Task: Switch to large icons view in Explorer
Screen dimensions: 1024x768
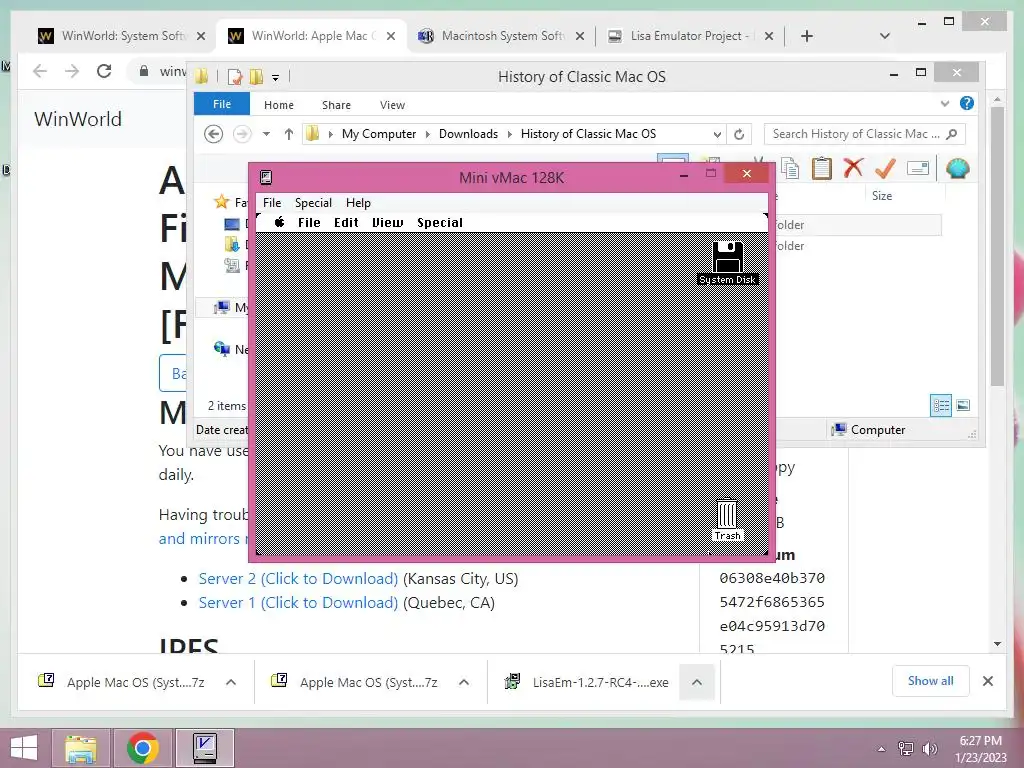Action: pos(963,406)
